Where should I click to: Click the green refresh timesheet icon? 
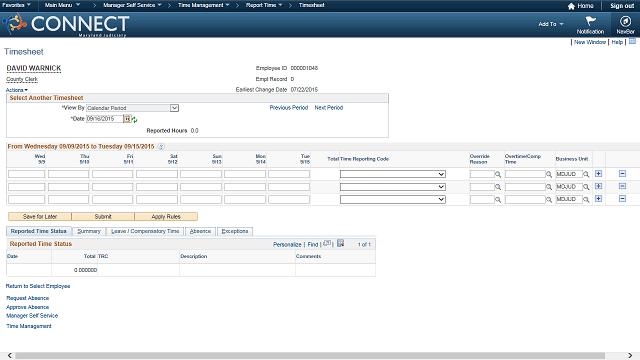tap(134, 120)
